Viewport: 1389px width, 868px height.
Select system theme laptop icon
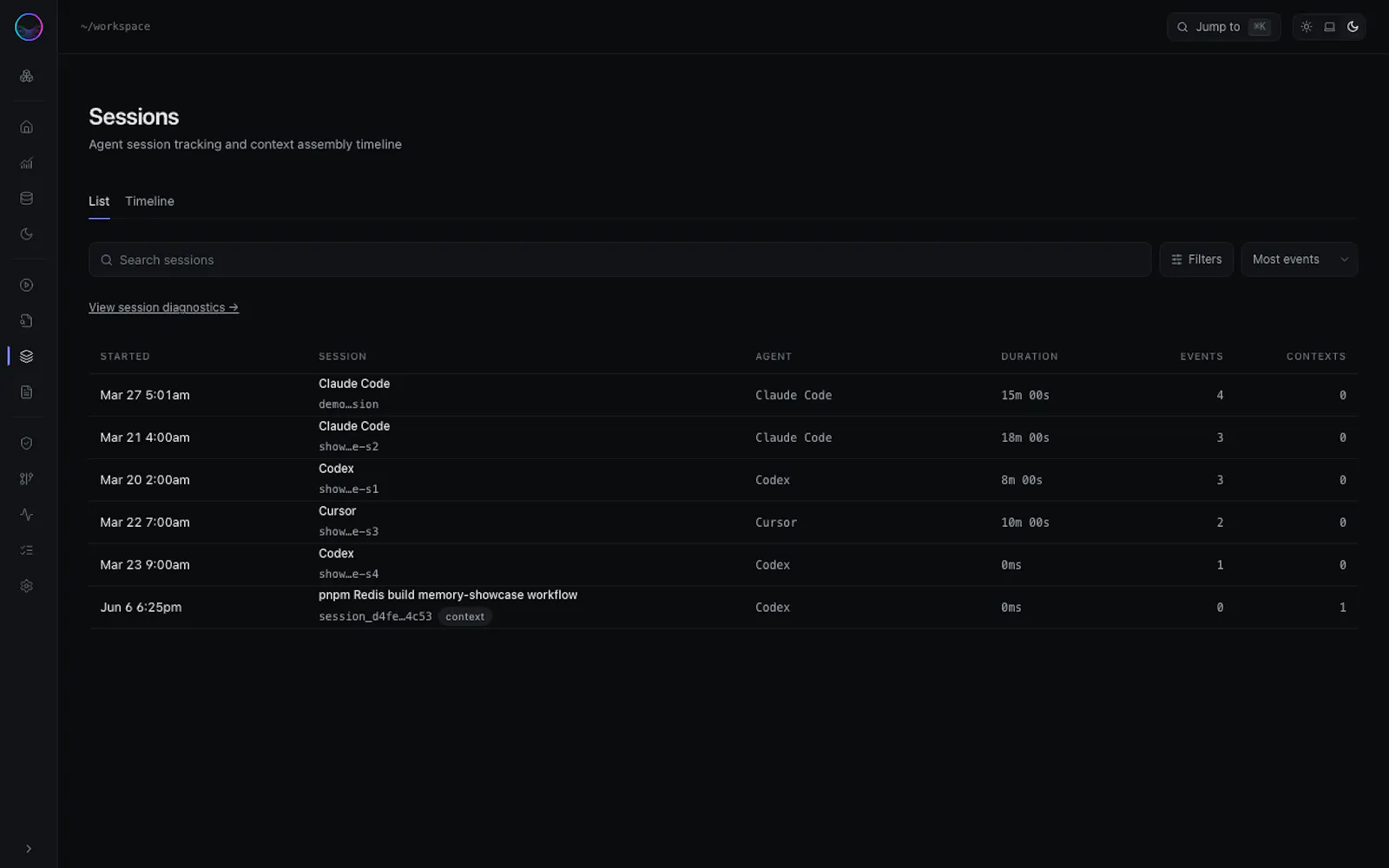tap(1329, 27)
